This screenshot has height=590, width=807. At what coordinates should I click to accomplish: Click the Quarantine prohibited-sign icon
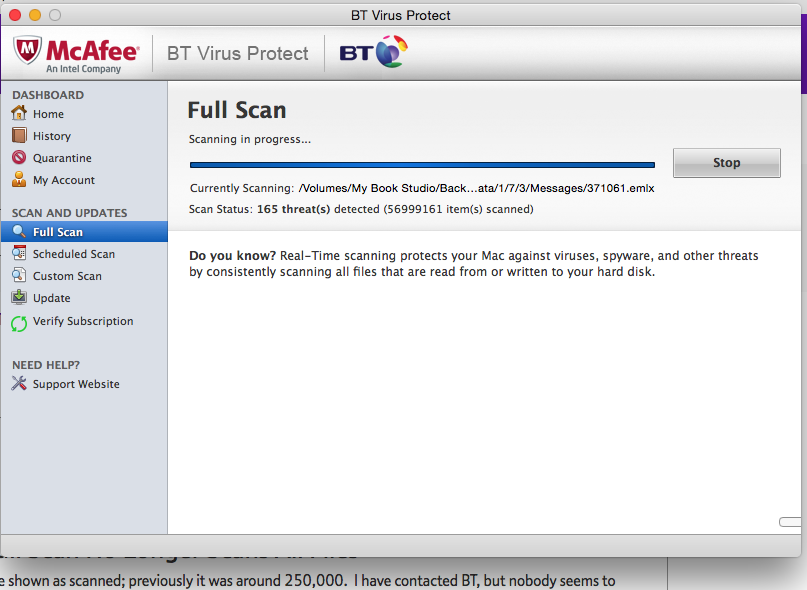click(19, 158)
